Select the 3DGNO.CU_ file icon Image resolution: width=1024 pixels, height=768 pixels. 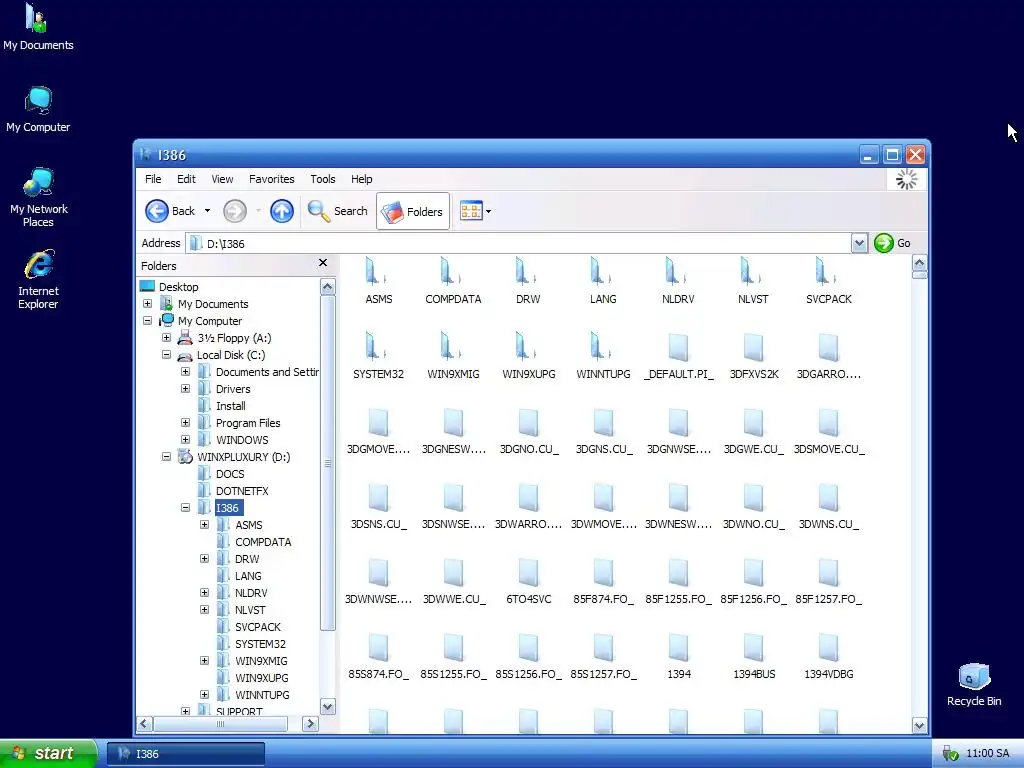(x=528, y=422)
